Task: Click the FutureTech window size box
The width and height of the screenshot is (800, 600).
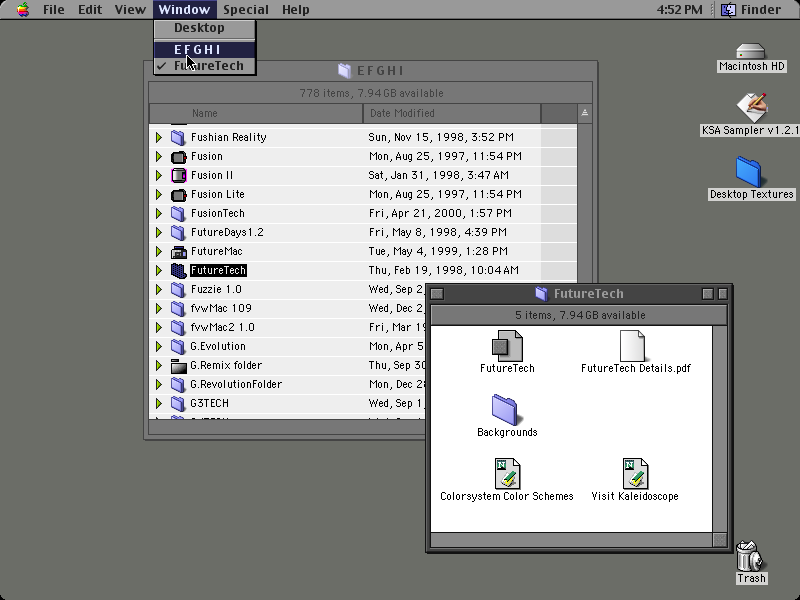Action: (x=720, y=540)
